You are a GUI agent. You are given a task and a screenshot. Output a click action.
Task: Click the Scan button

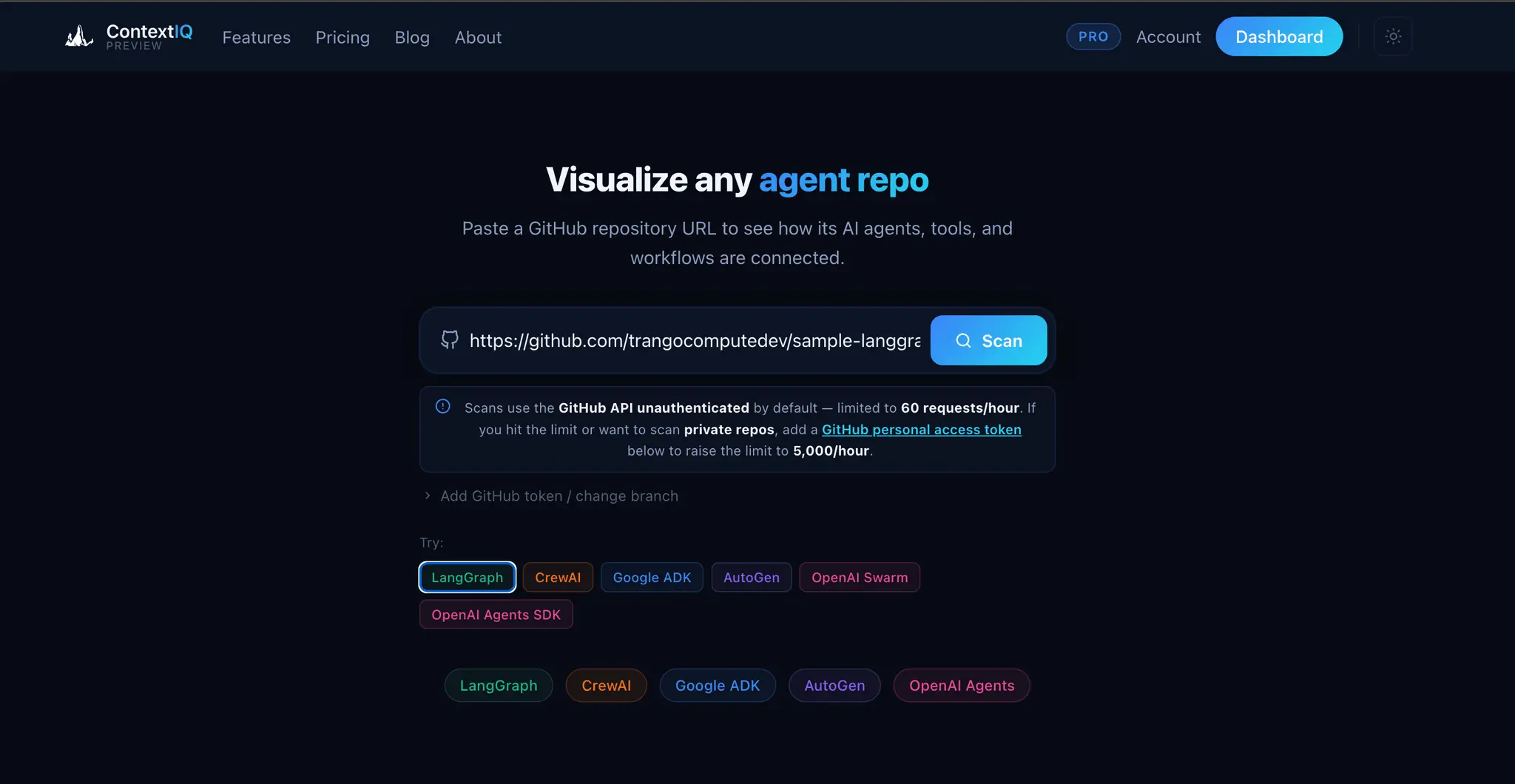(988, 340)
